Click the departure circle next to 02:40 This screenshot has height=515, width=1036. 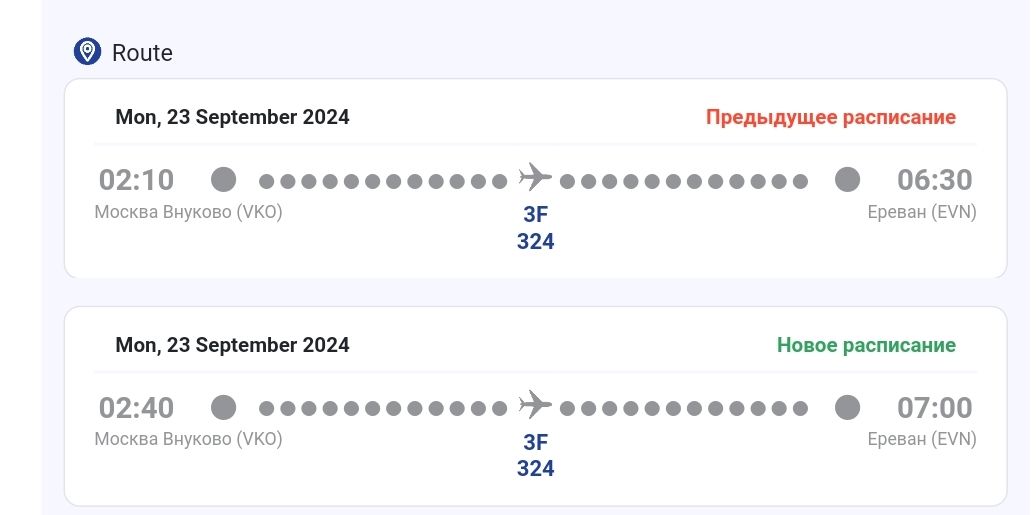(224, 407)
